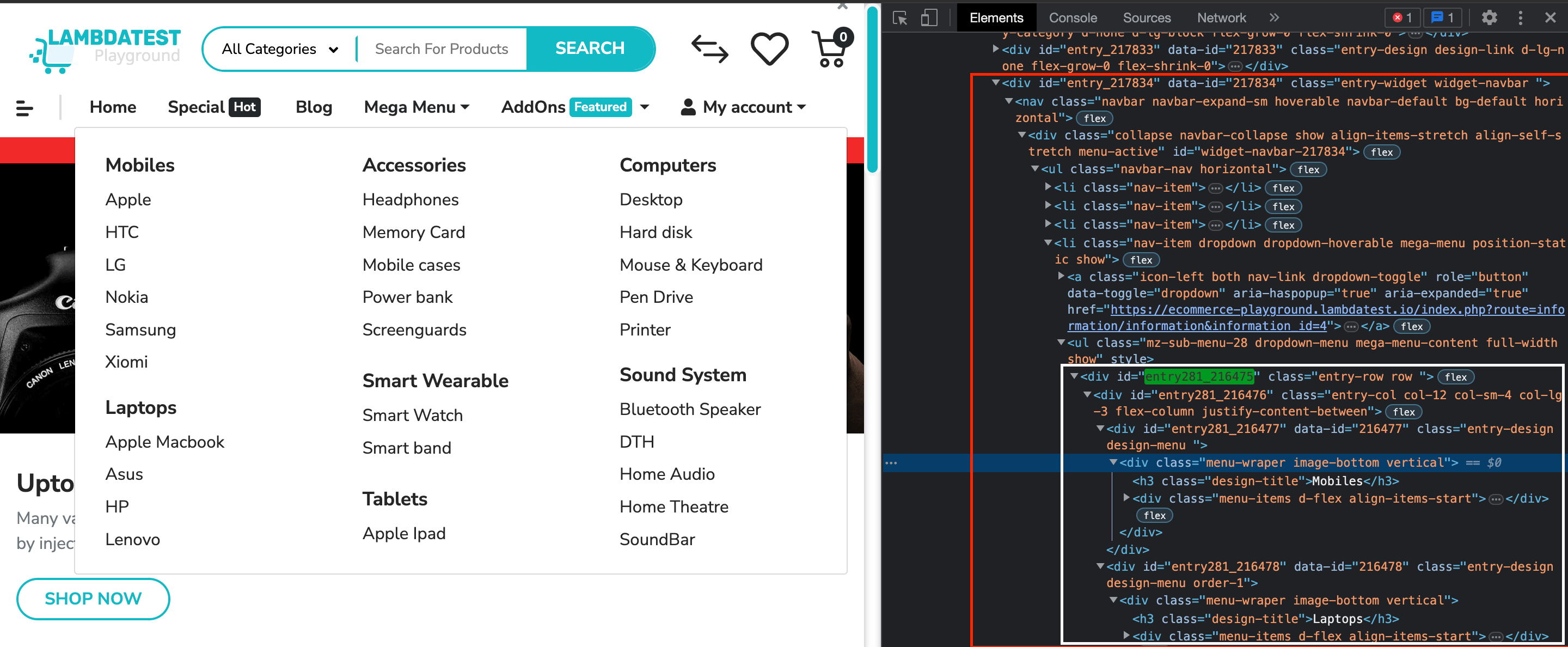Screen dimensions: 1568x647
Task: Click the Search For Products input field
Action: pyautogui.click(x=440, y=48)
